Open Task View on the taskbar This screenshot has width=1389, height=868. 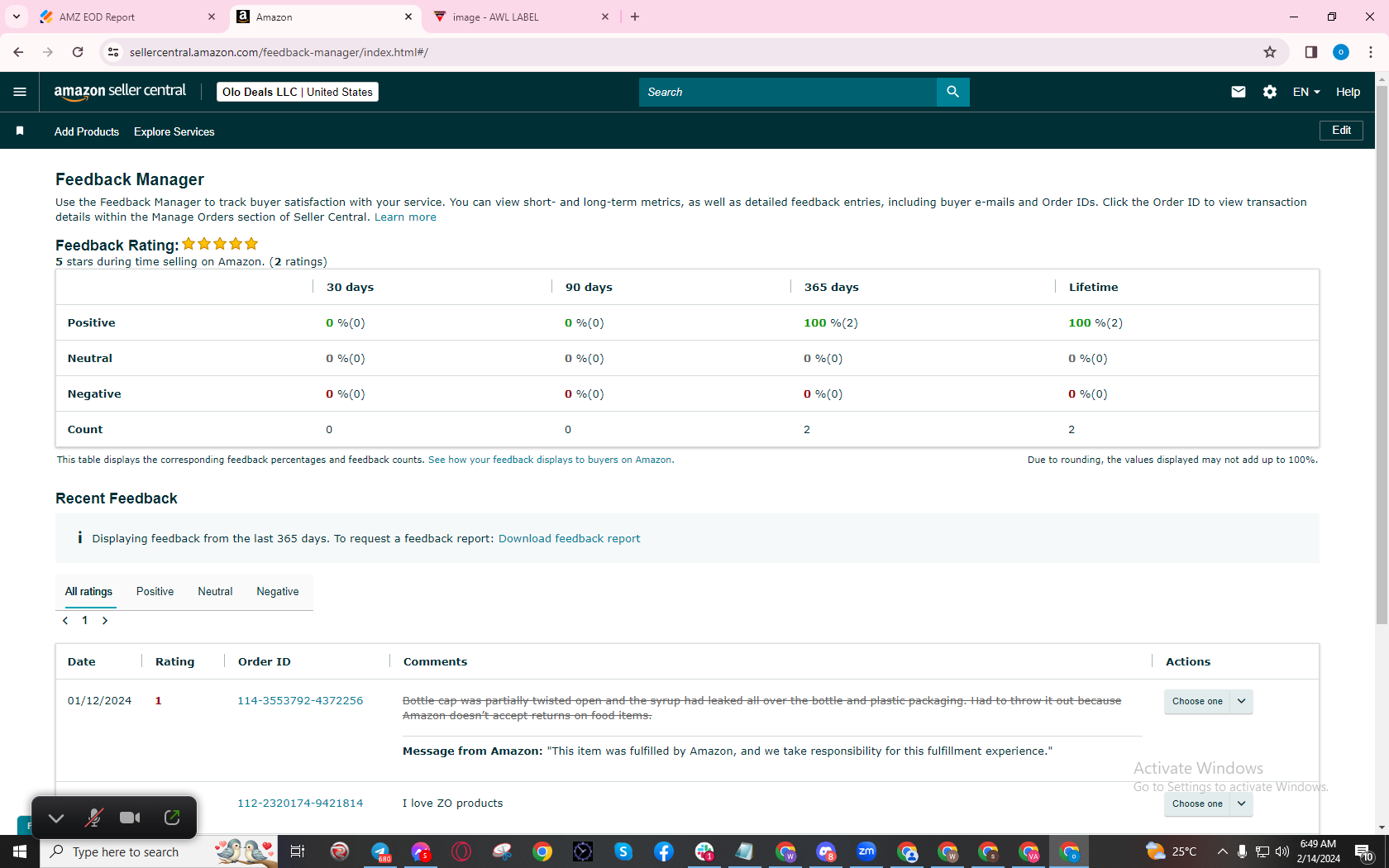(x=298, y=851)
